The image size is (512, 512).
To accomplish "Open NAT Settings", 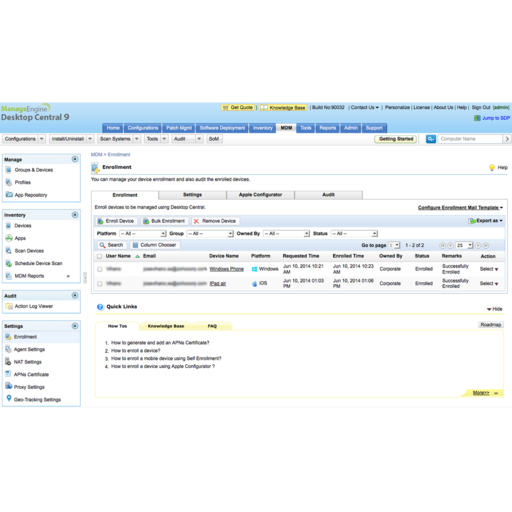I will click(x=28, y=362).
